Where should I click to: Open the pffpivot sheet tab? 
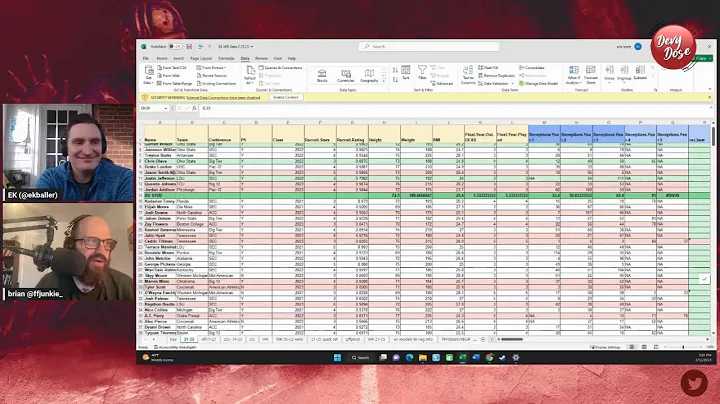pyautogui.click(x=353, y=339)
